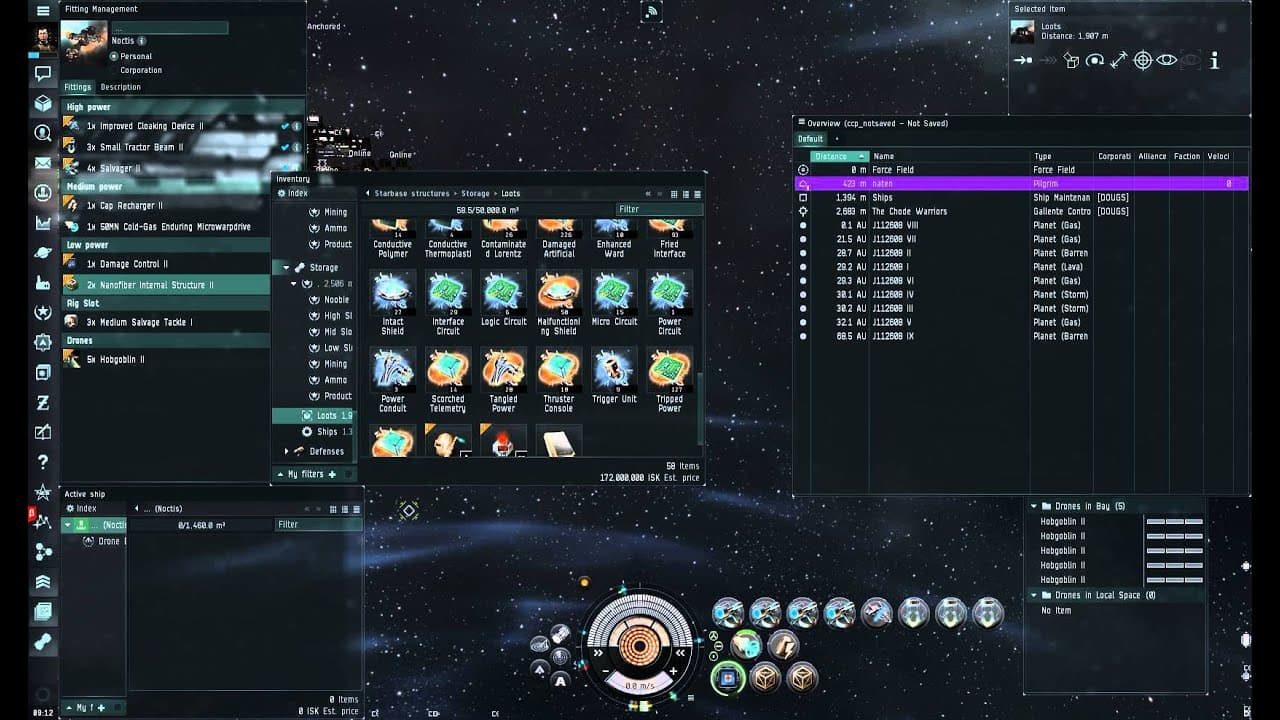Click the Look At eye icon in Selected Item
Screen dimensions: 1280x720
click(x=1166, y=61)
